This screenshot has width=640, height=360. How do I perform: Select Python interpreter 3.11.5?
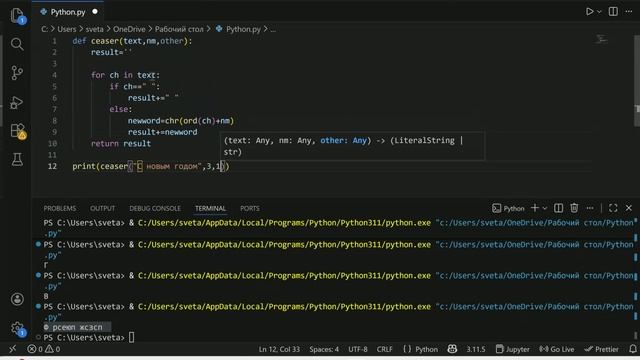click(x=476, y=349)
